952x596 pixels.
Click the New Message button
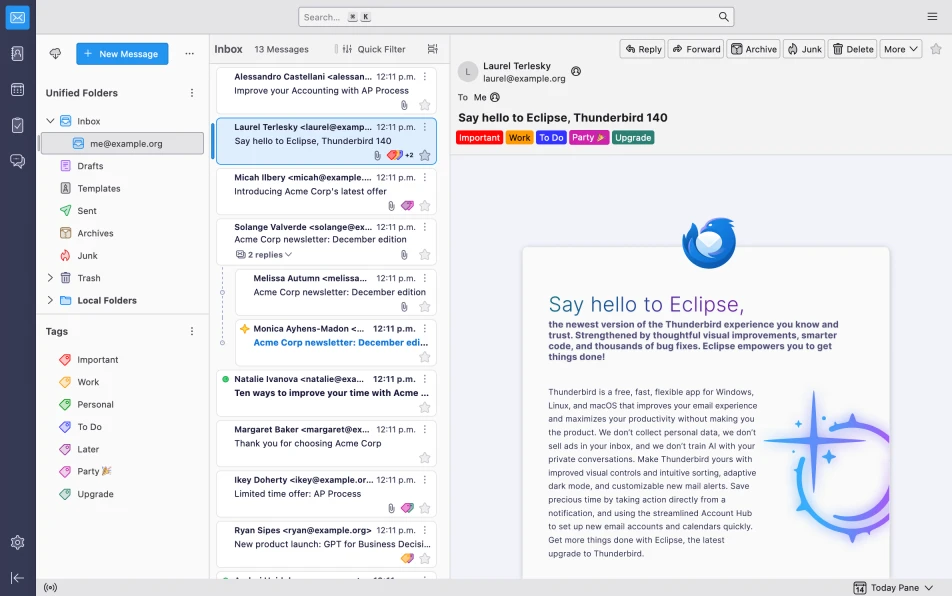tap(122, 54)
